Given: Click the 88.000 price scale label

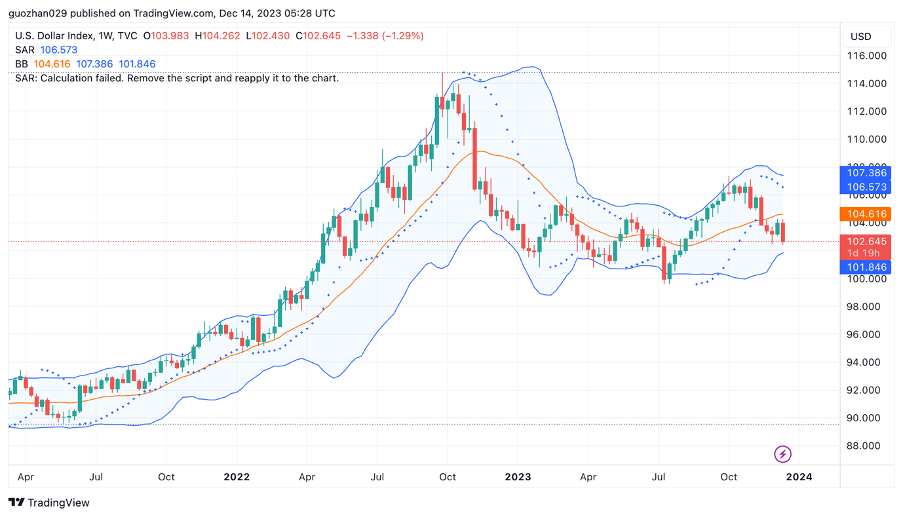Looking at the screenshot, I should tap(867, 446).
